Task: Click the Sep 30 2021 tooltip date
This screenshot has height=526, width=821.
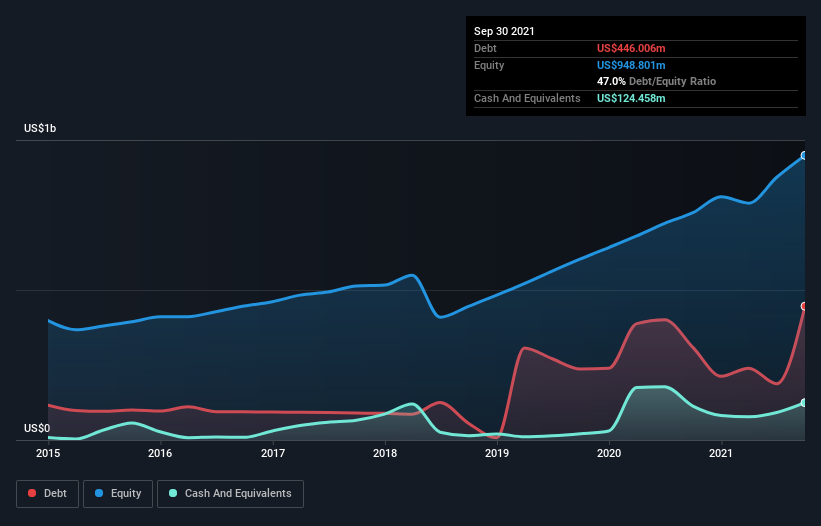Action: pyautogui.click(x=504, y=31)
